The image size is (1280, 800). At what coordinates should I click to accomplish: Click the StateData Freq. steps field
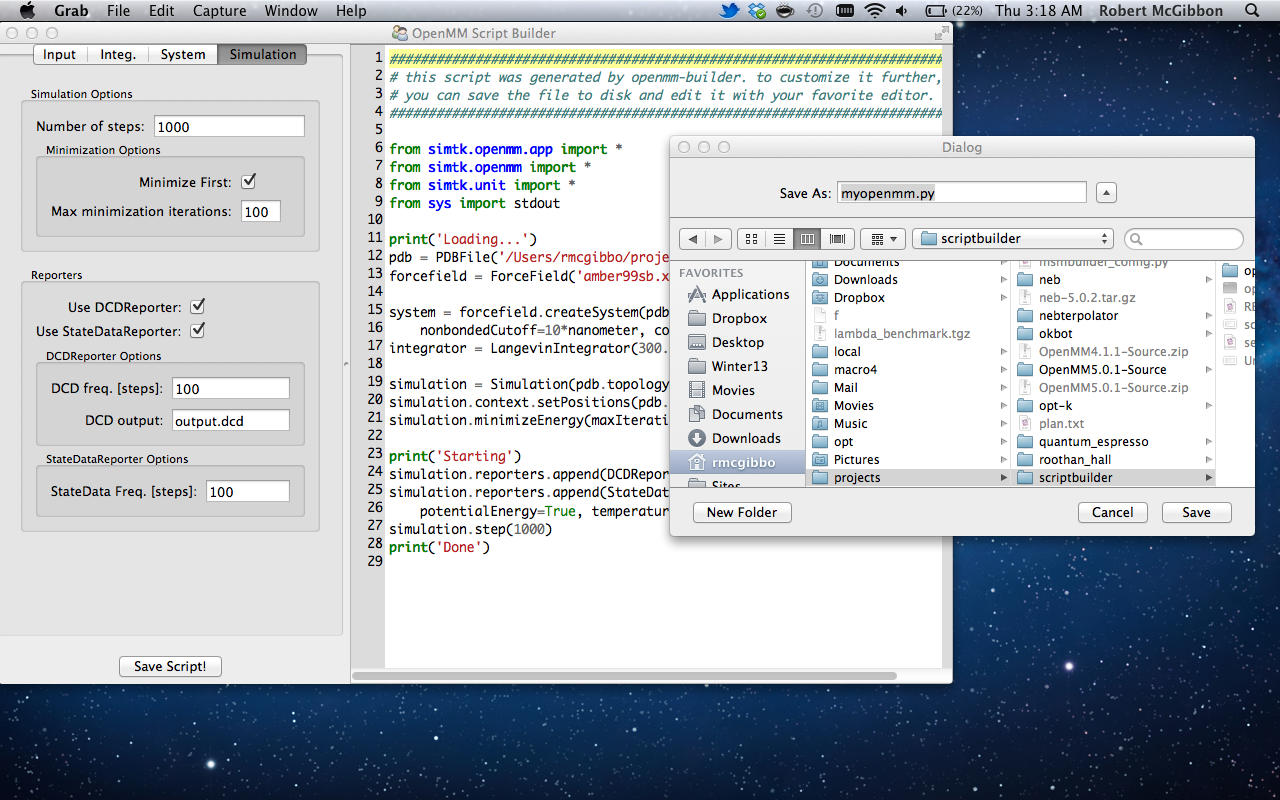coord(248,491)
